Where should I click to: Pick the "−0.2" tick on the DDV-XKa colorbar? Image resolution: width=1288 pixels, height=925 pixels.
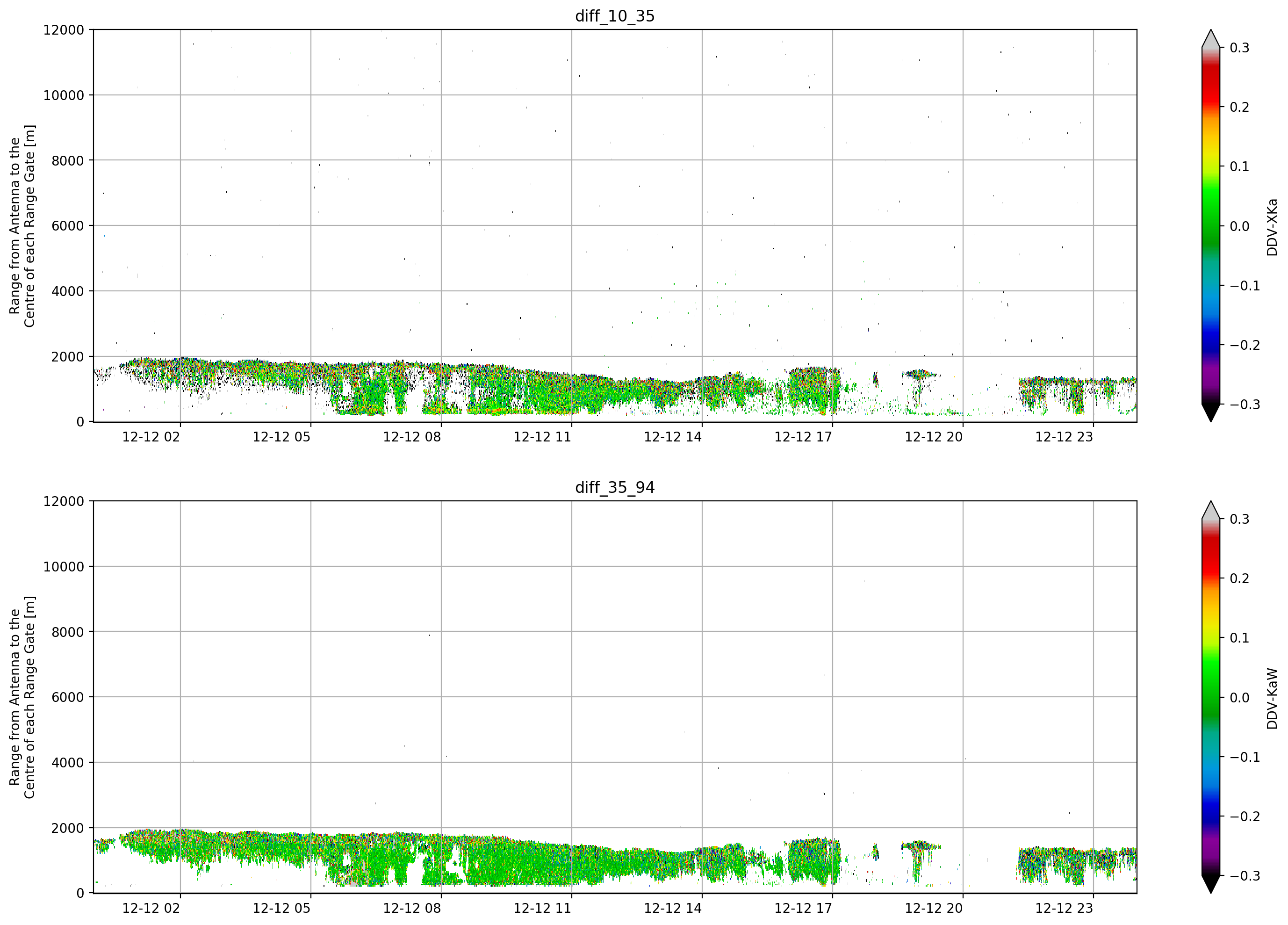click(x=1245, y=346)
